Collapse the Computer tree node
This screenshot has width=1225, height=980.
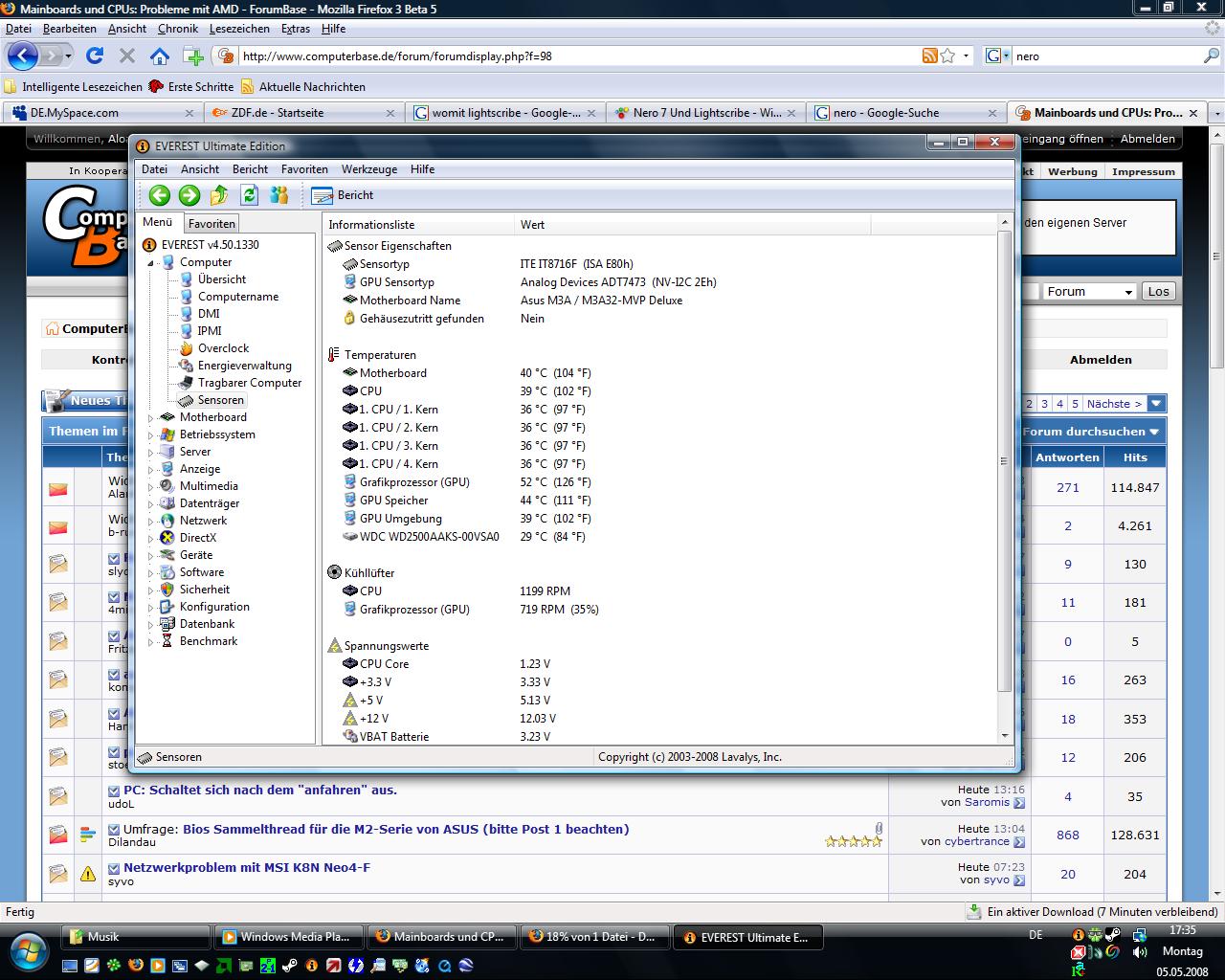150,262
